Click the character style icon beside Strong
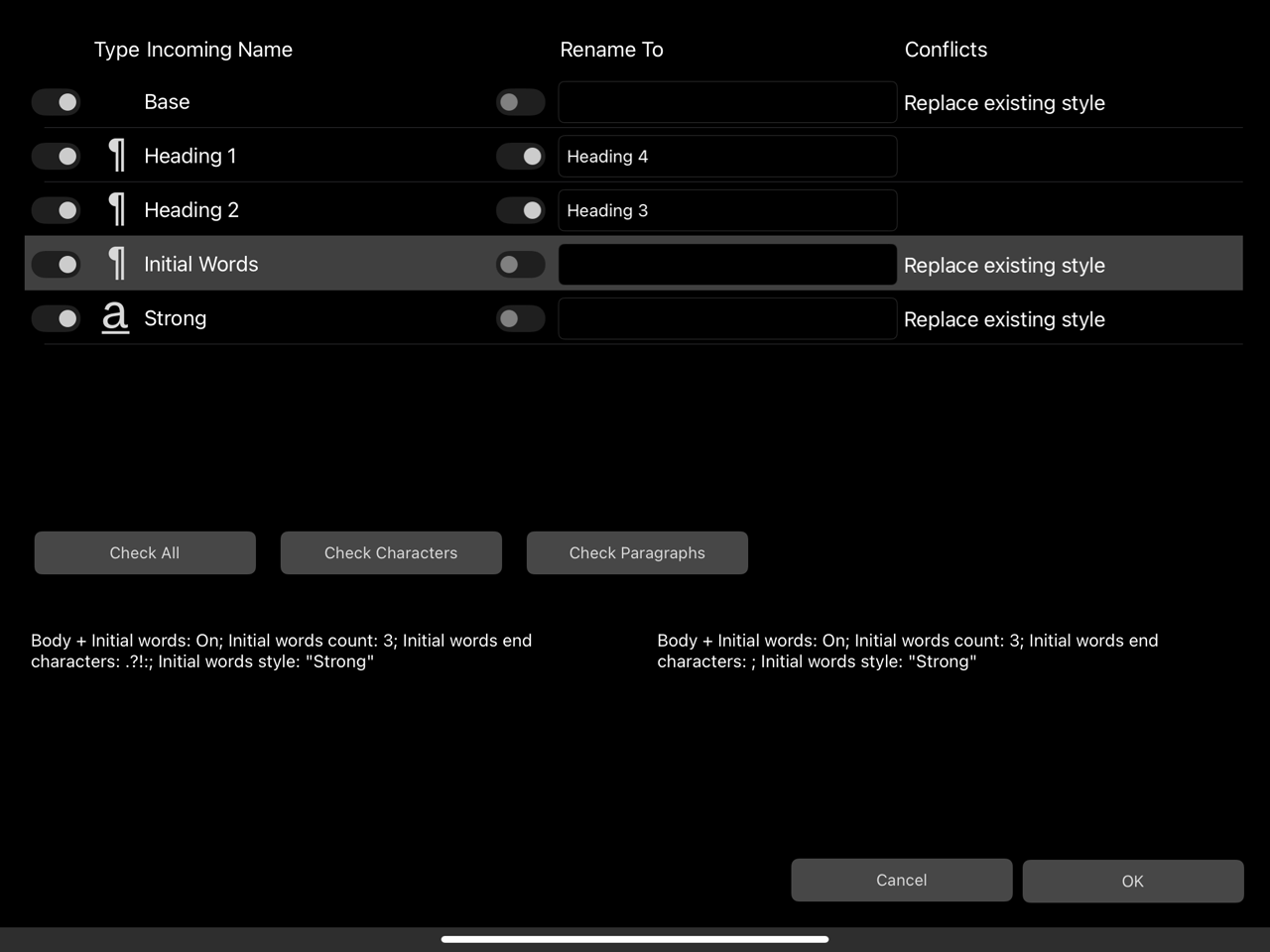The width and height of the screenshot is (1270, 952). click(115, 318)
